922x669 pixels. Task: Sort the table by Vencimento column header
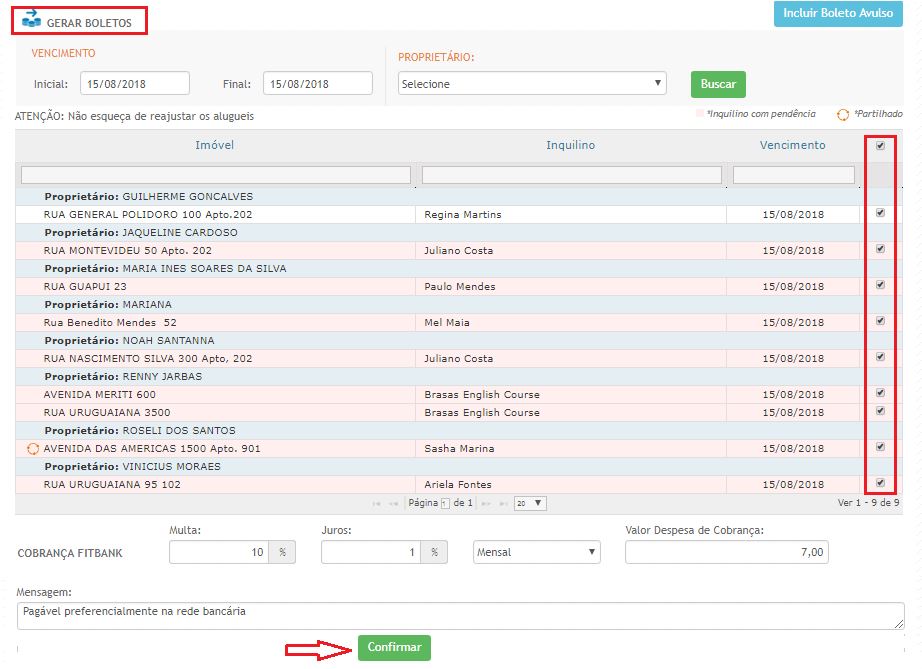(x=792, y=145)
